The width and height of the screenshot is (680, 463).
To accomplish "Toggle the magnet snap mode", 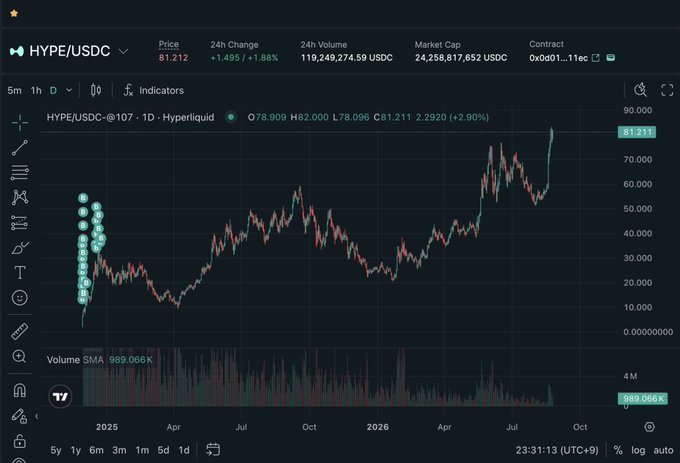I will pos(20,390).
